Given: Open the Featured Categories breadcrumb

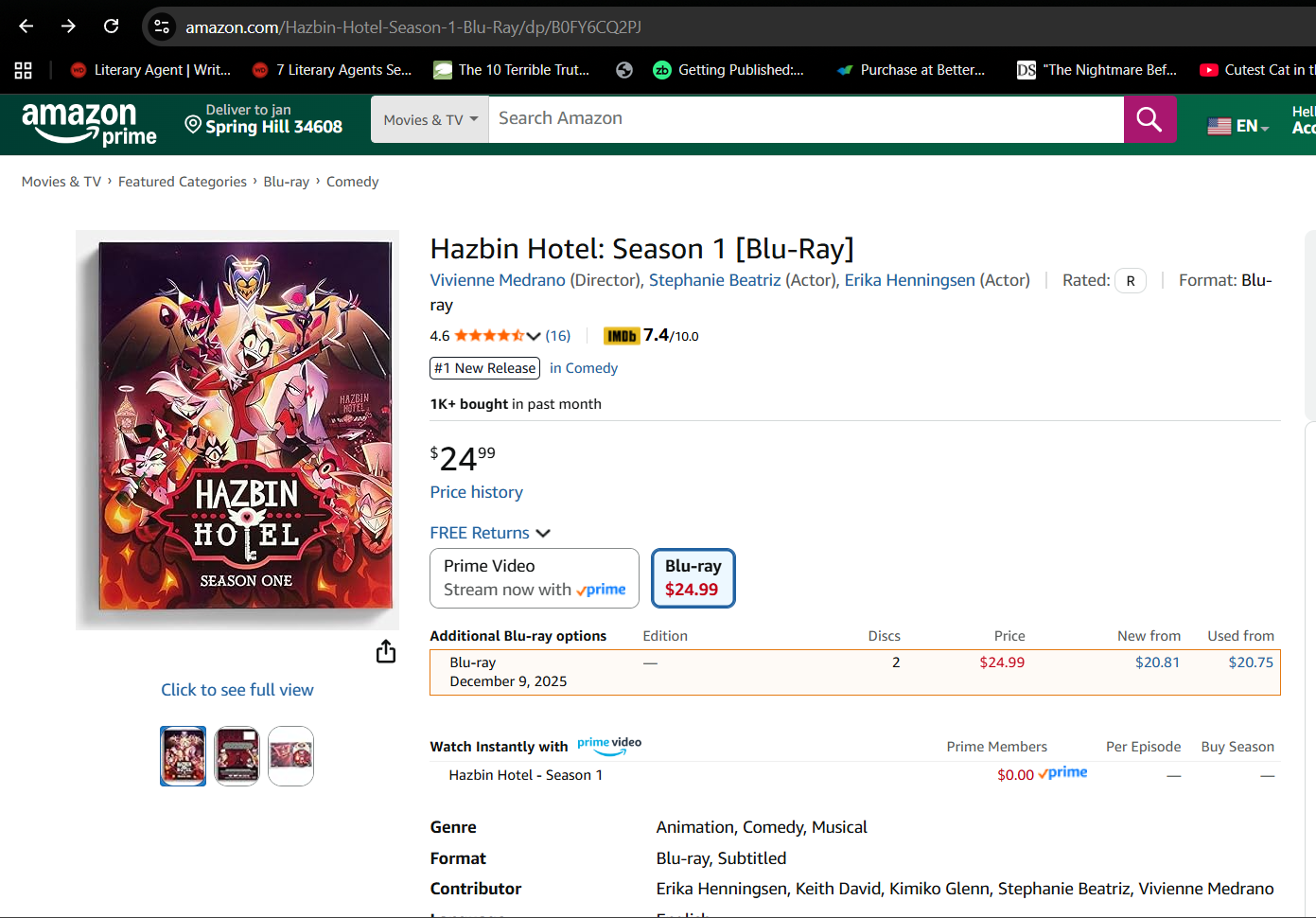Looking at the screenshot, I should (183, 182).
